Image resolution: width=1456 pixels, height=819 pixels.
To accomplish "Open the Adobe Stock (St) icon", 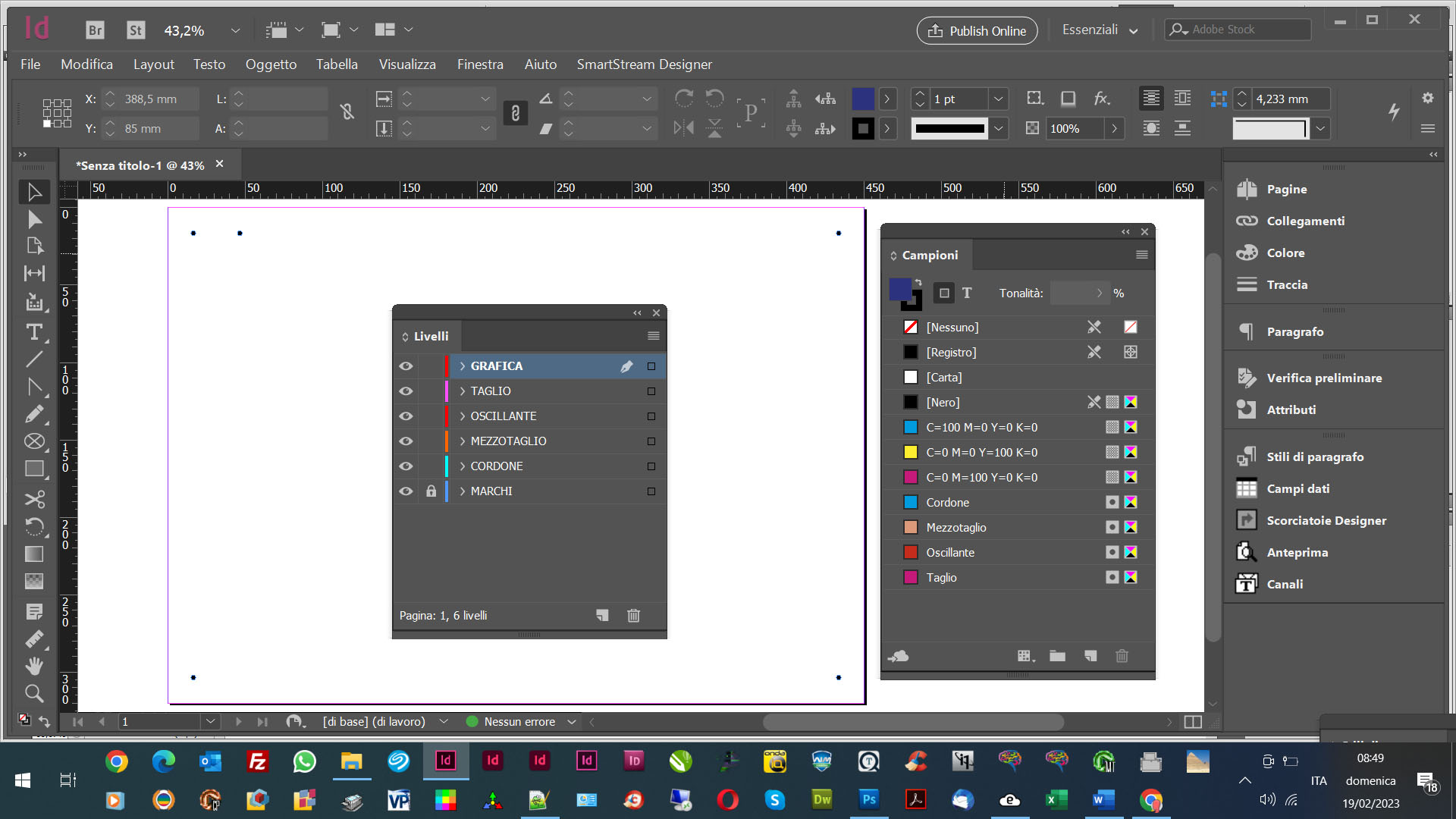I will [x=136, y=30].
